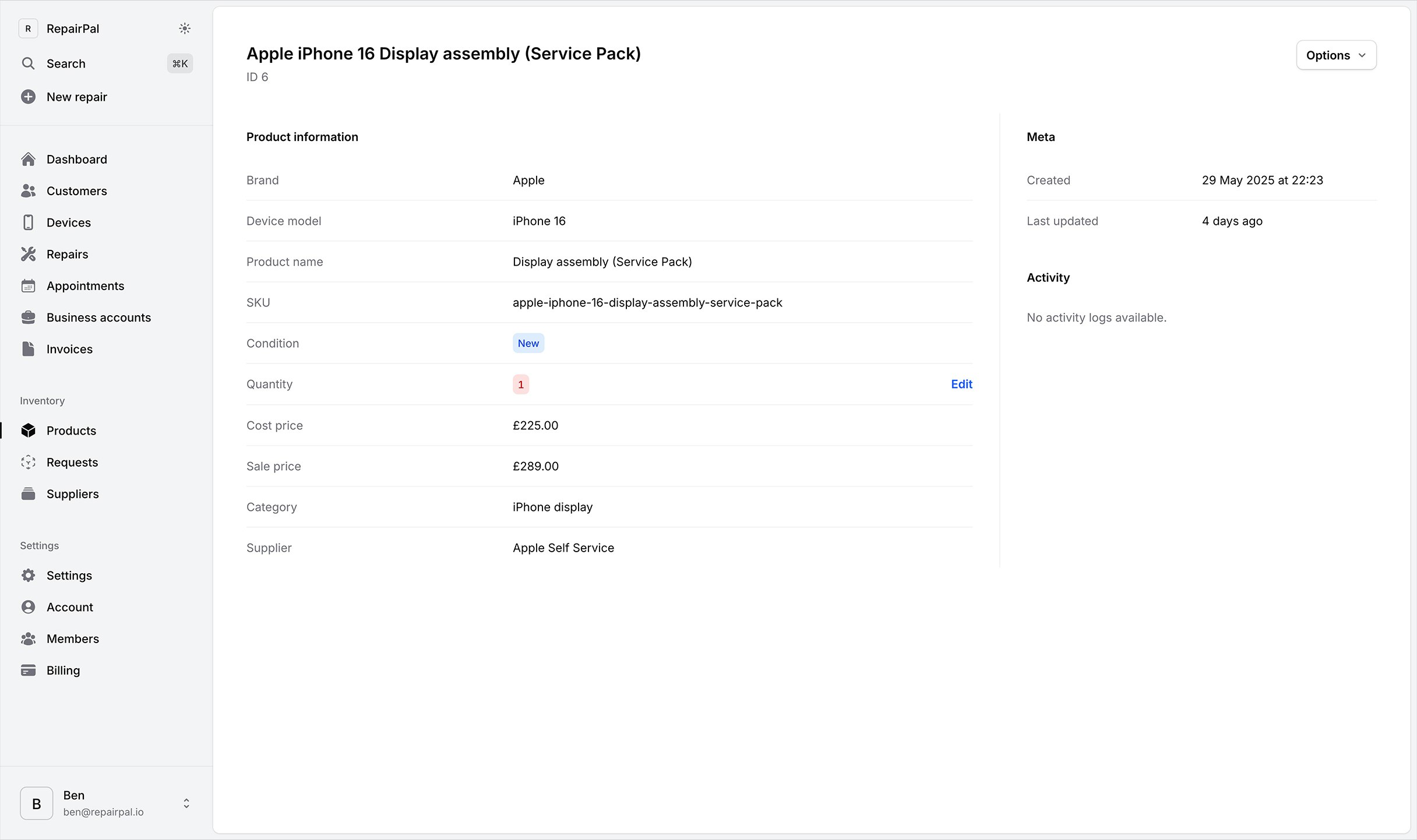This screenshot has width=1417, height=840.
Task: Go to Dashboard
Action: (77, 159)
